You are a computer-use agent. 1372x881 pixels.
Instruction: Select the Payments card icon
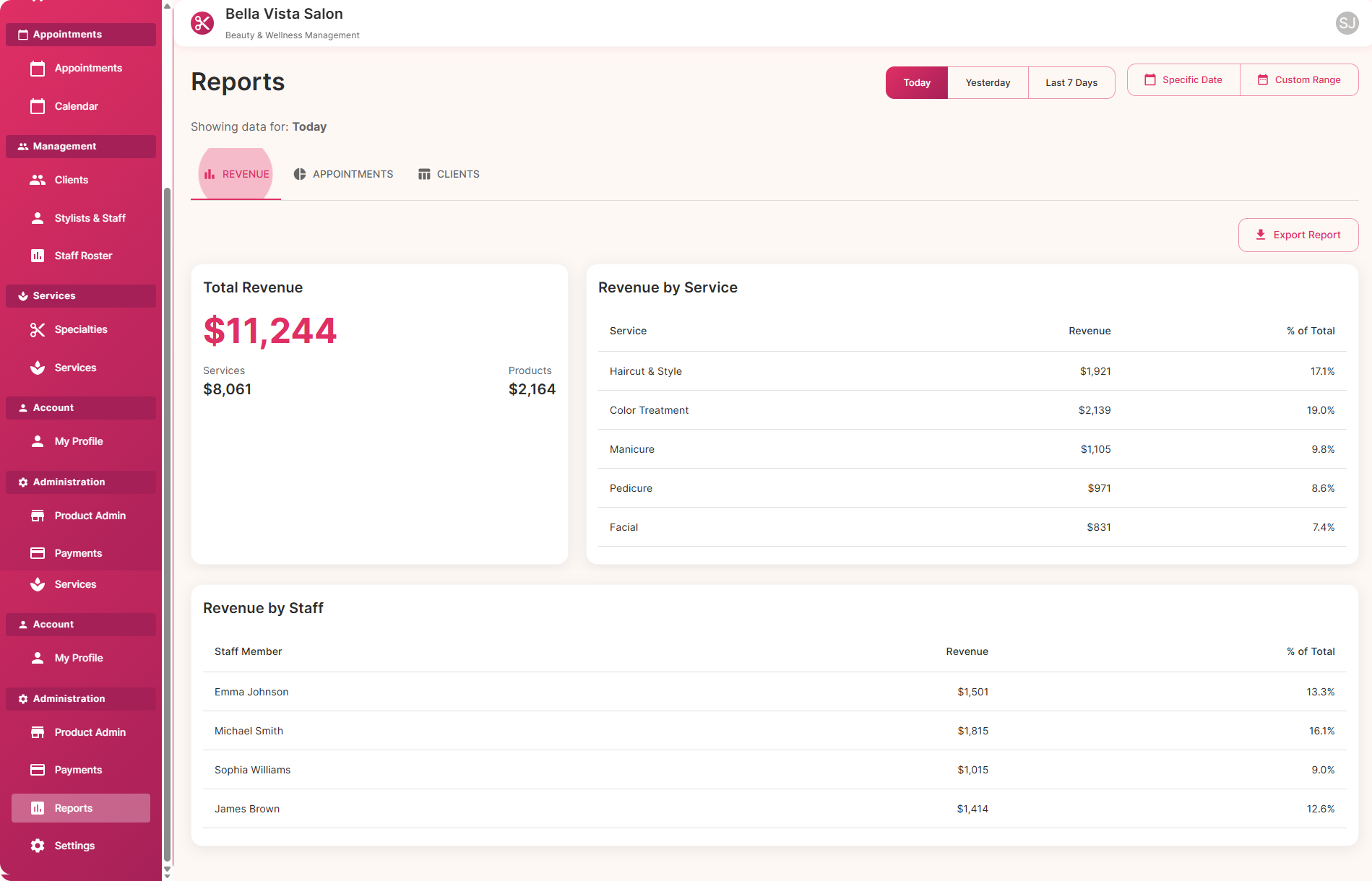coord(38,552)
